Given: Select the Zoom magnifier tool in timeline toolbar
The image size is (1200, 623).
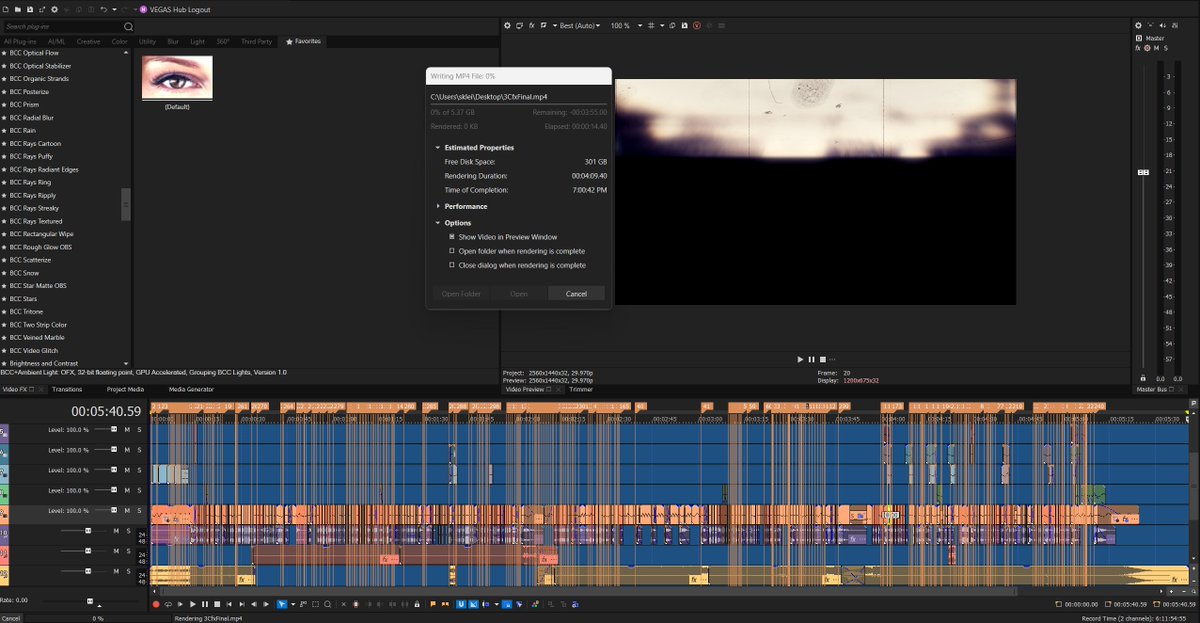Looking at the screenshot, I should [328, 604].
